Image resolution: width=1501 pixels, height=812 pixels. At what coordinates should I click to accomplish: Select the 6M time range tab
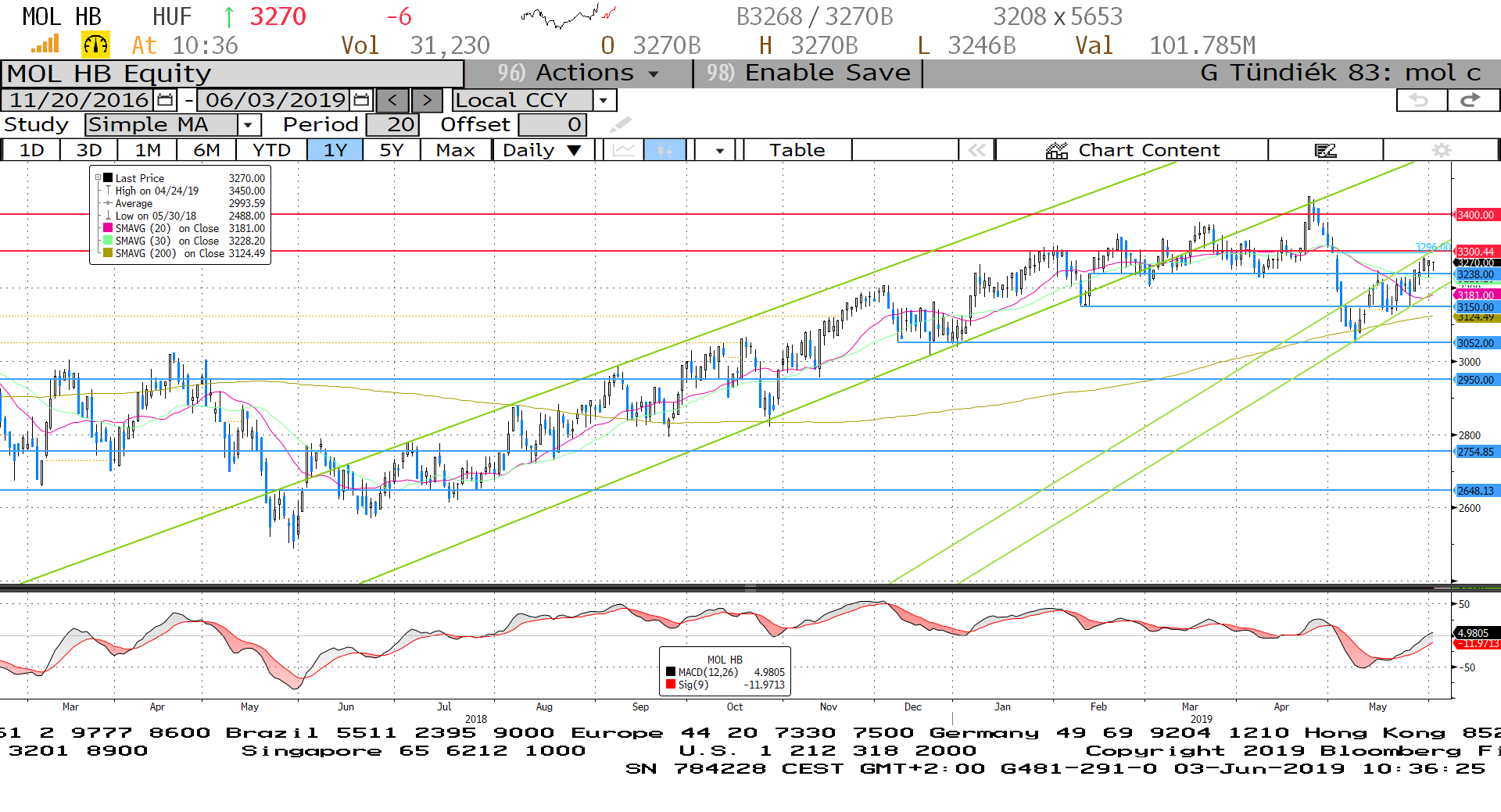(206, 150)
